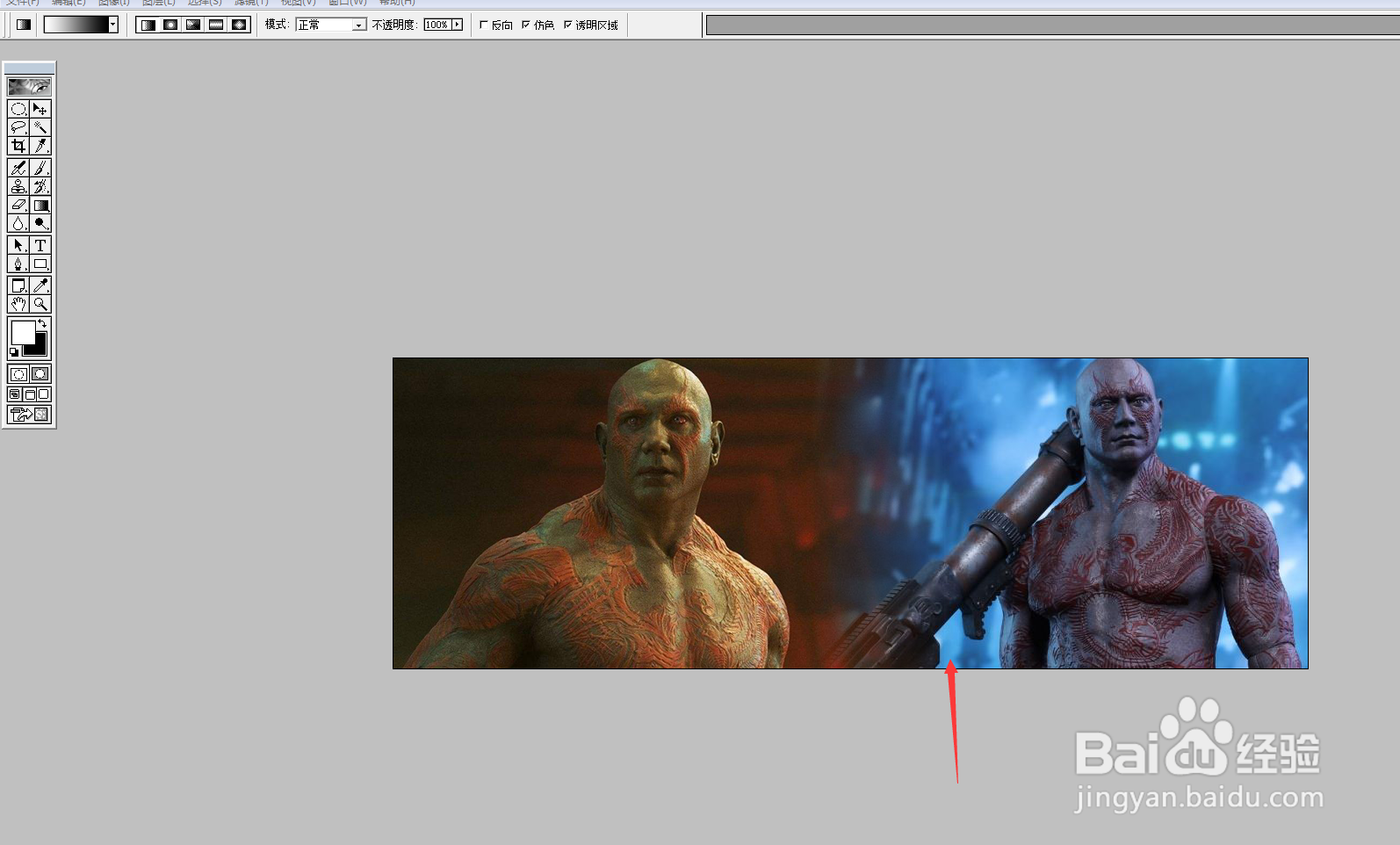Open the 模式 blending mode dropdown
The image size is (1400, 845).
[x=331, y=25]
